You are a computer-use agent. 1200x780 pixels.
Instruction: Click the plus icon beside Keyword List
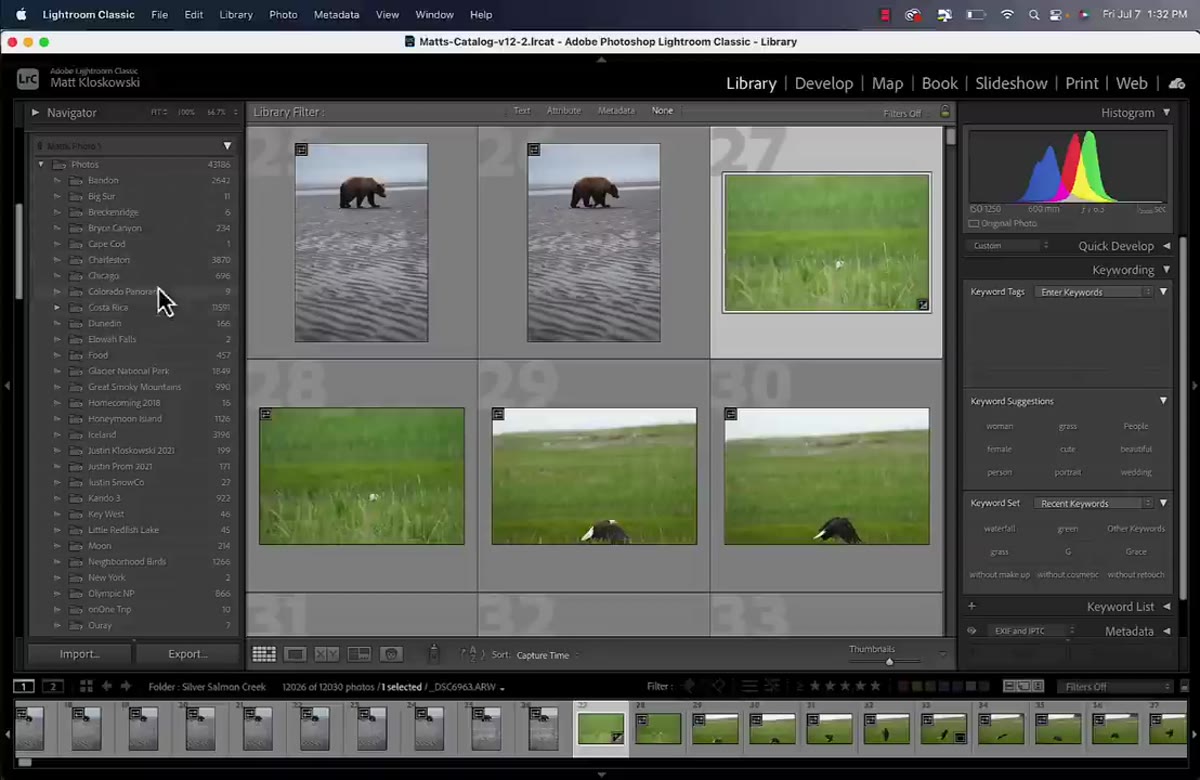coord(971,606)
